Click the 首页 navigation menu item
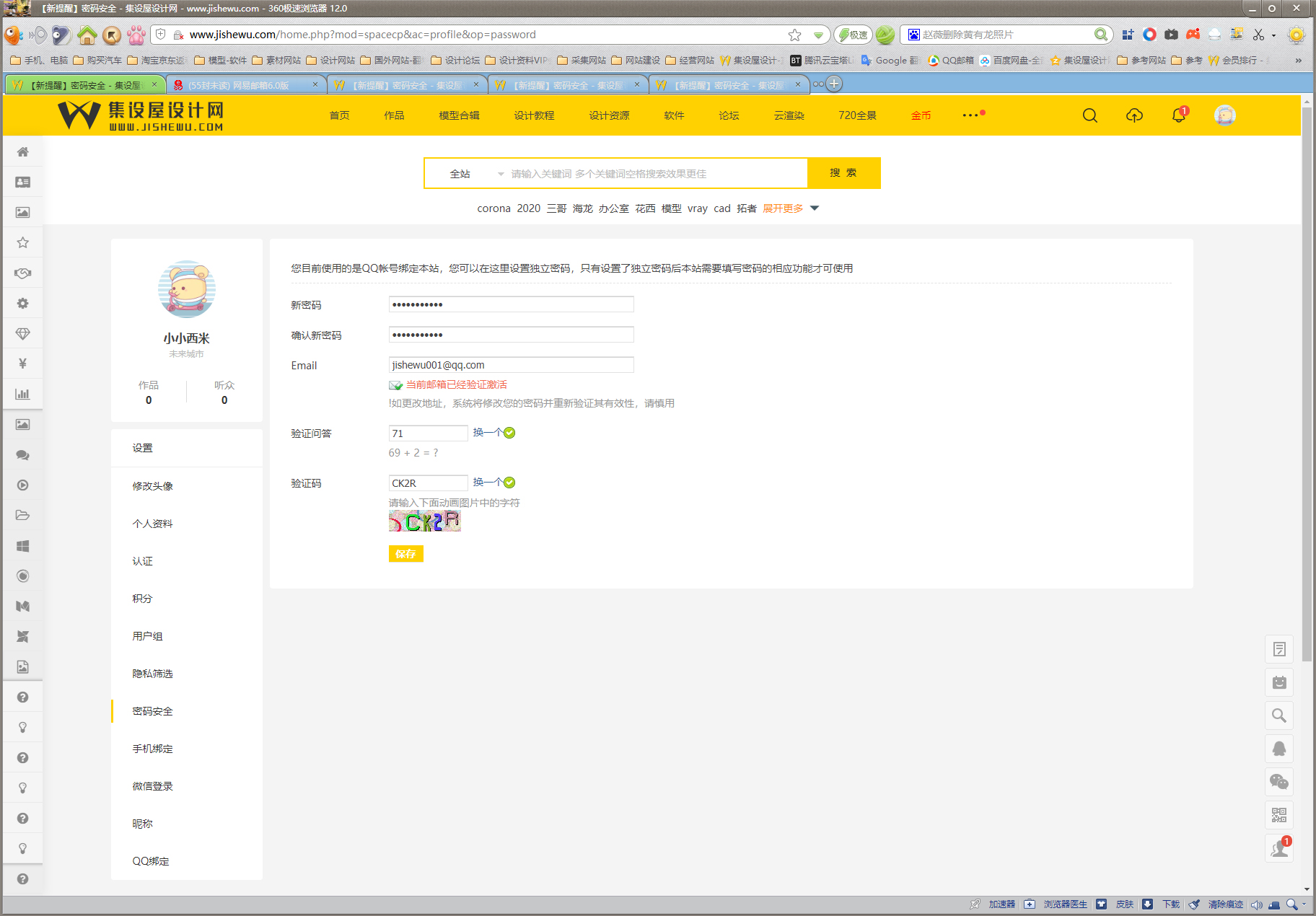This screenshot has height=916, width=1316. 340,115
